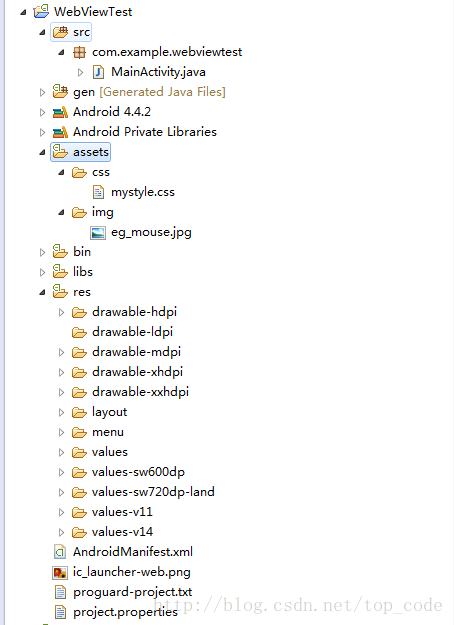Click the project.properties file icon
The height and width of the screenshot is (625, 454).
pos(60,612)
